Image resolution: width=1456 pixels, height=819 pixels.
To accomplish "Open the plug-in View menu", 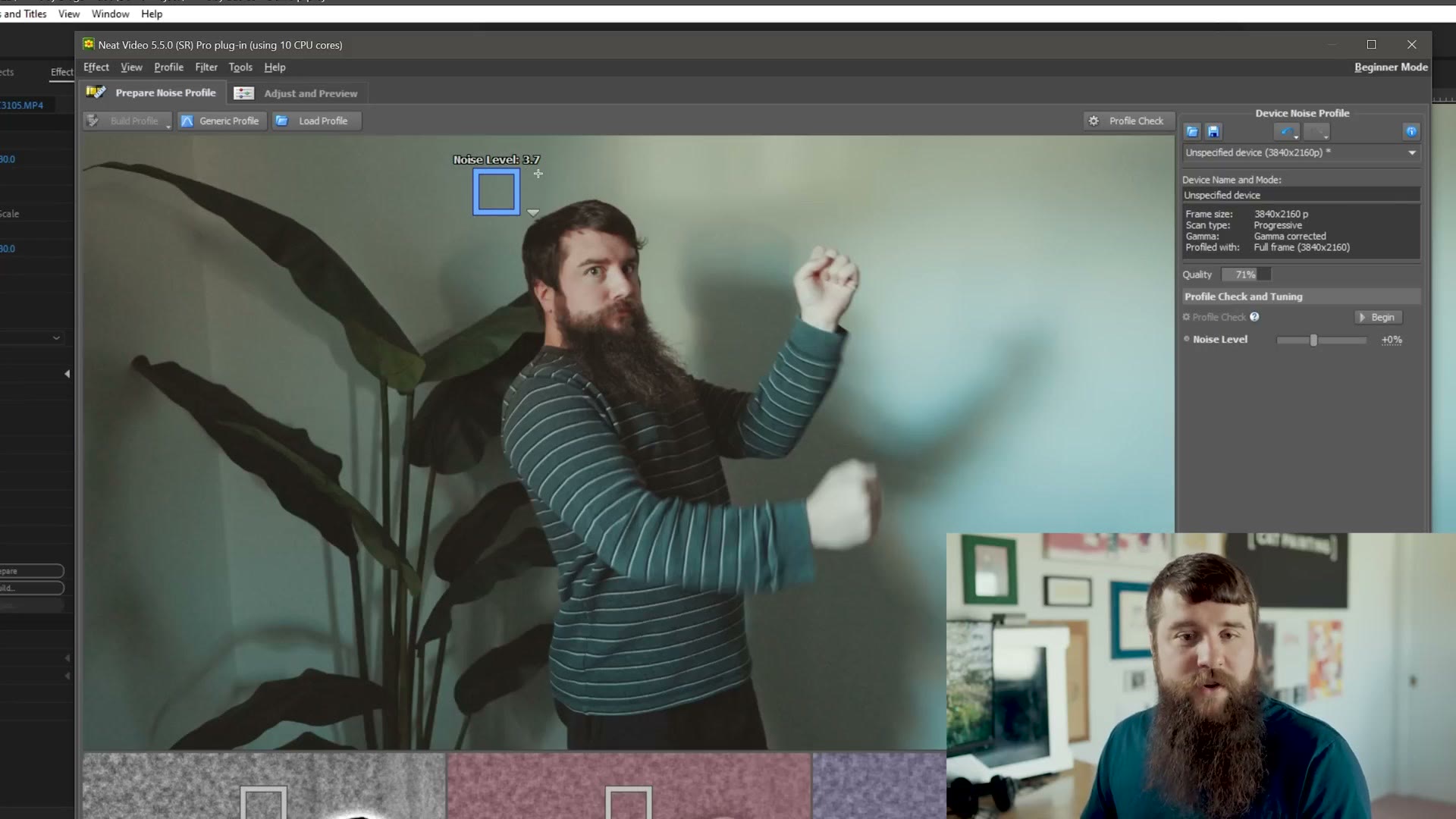I will [131, 67].
